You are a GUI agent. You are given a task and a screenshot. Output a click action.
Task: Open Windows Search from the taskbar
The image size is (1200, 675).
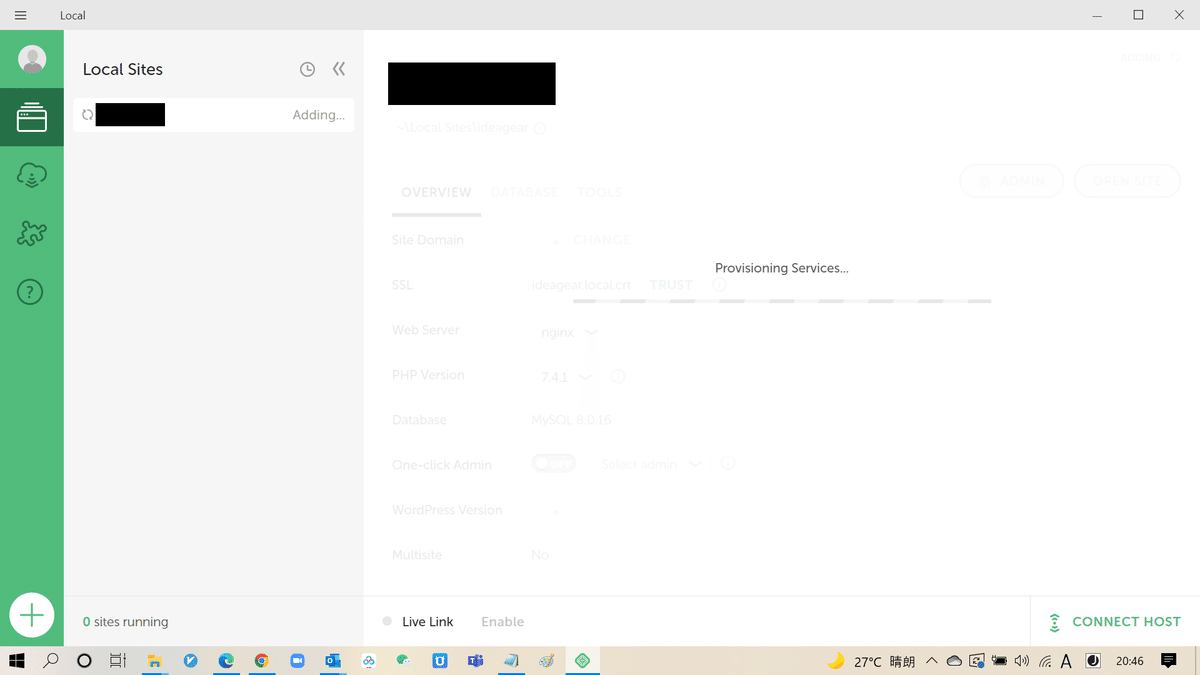click(50, 661)
